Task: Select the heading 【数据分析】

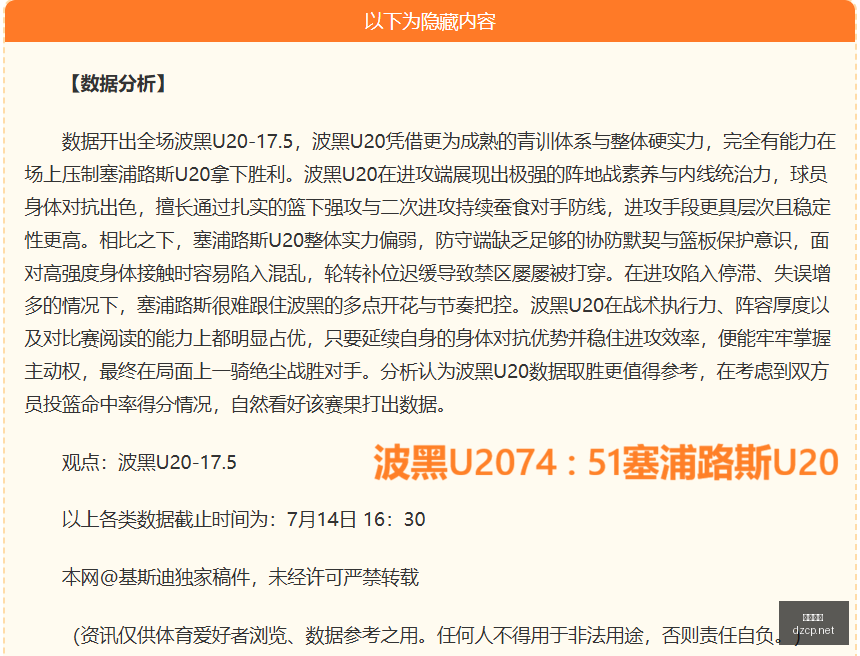Action: pos(118,84)
